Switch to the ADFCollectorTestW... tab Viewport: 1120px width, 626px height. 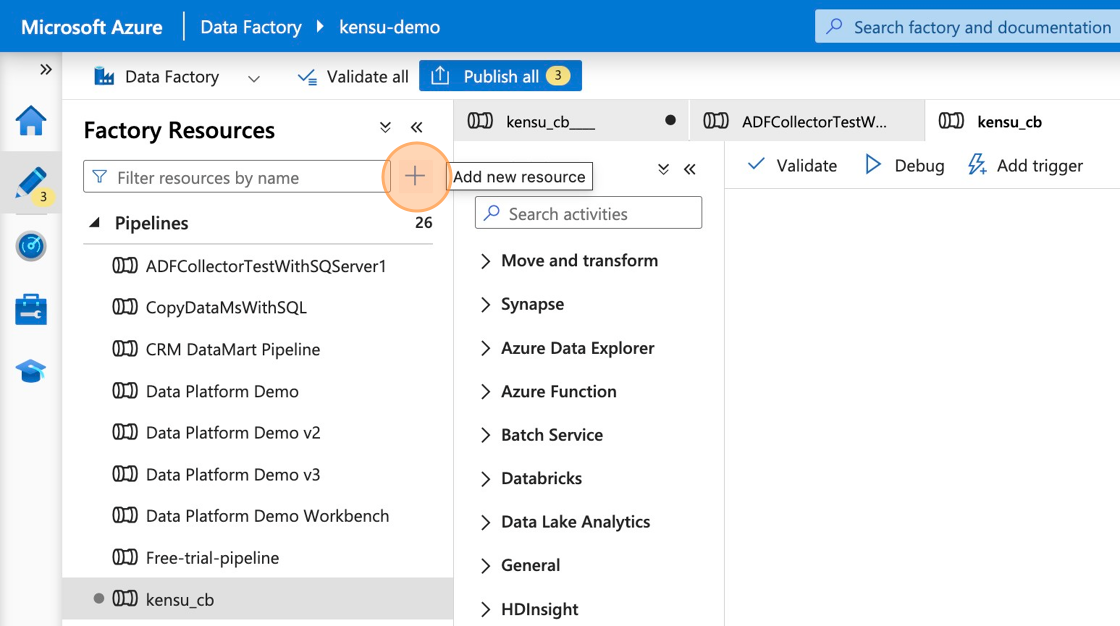click(x=806, y=121)
